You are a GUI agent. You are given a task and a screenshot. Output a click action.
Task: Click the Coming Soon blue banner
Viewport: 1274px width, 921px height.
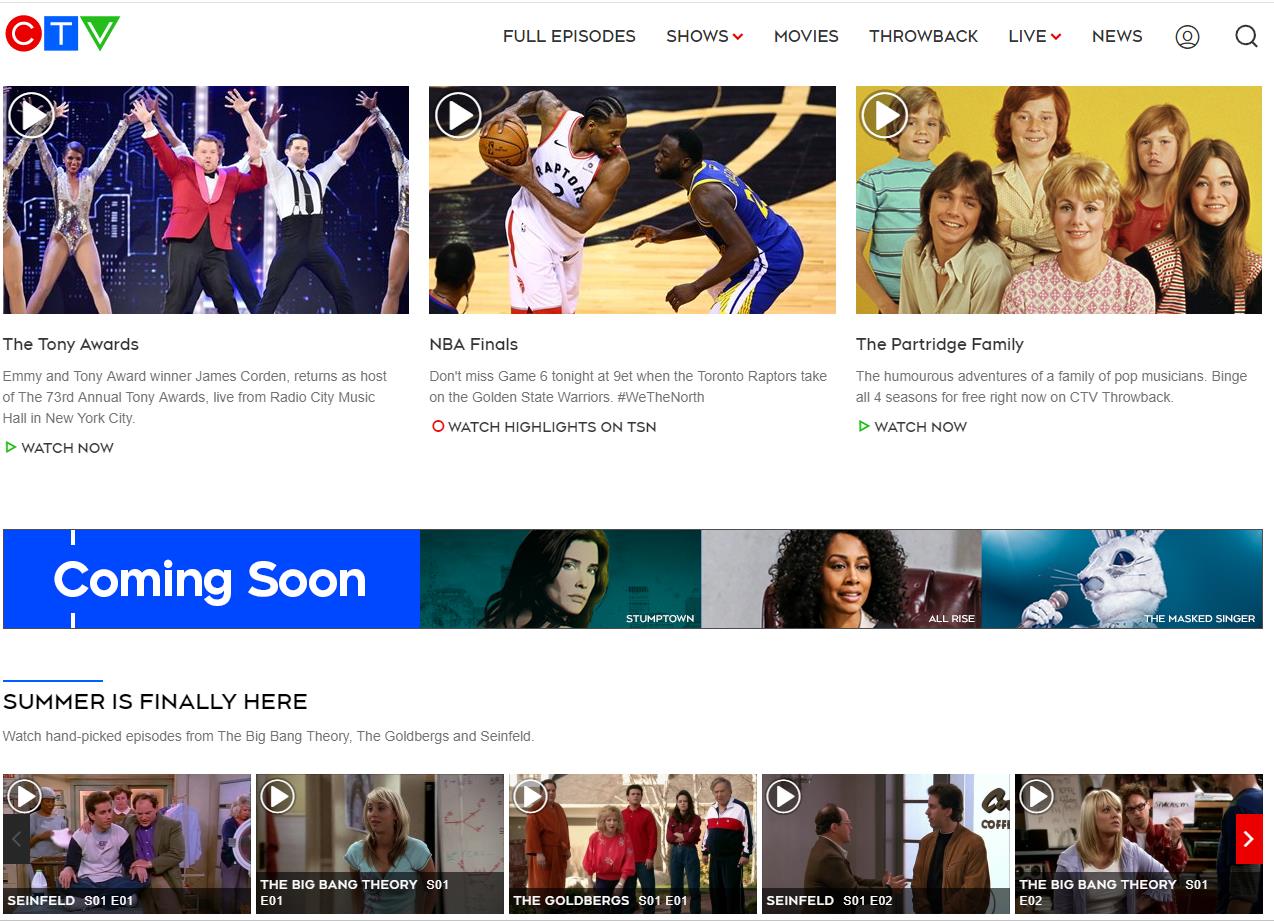(x=211, y=579)
